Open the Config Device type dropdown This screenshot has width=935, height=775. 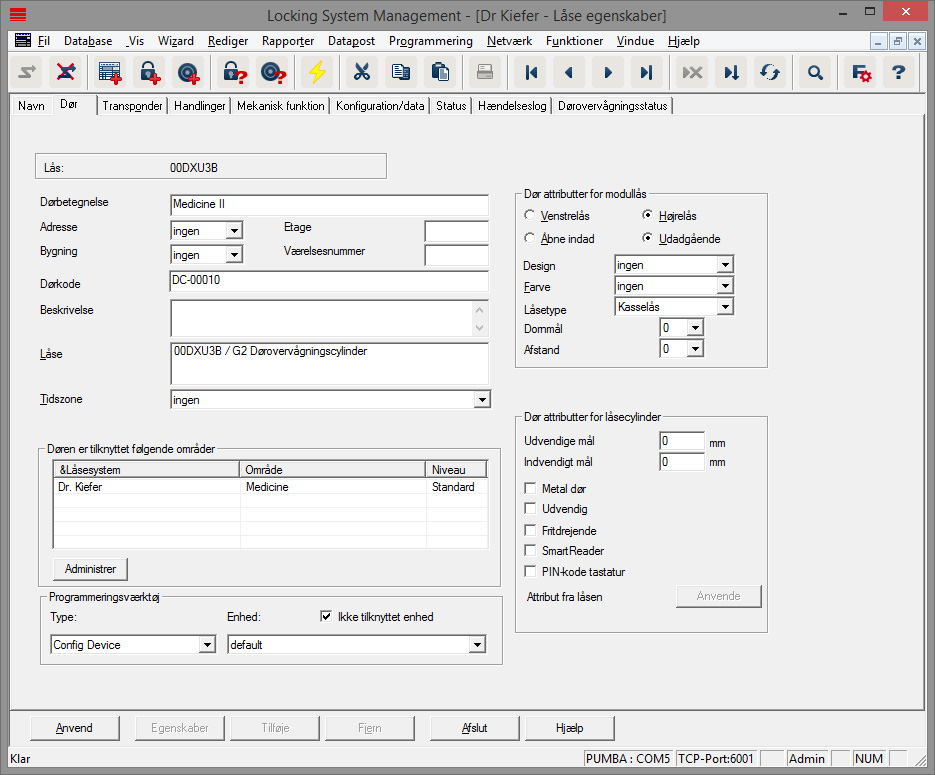(207, 645)
